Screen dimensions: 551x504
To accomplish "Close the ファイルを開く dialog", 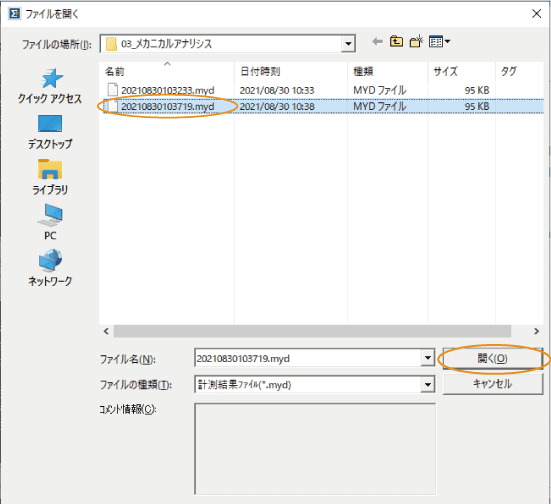I will 536,14.
